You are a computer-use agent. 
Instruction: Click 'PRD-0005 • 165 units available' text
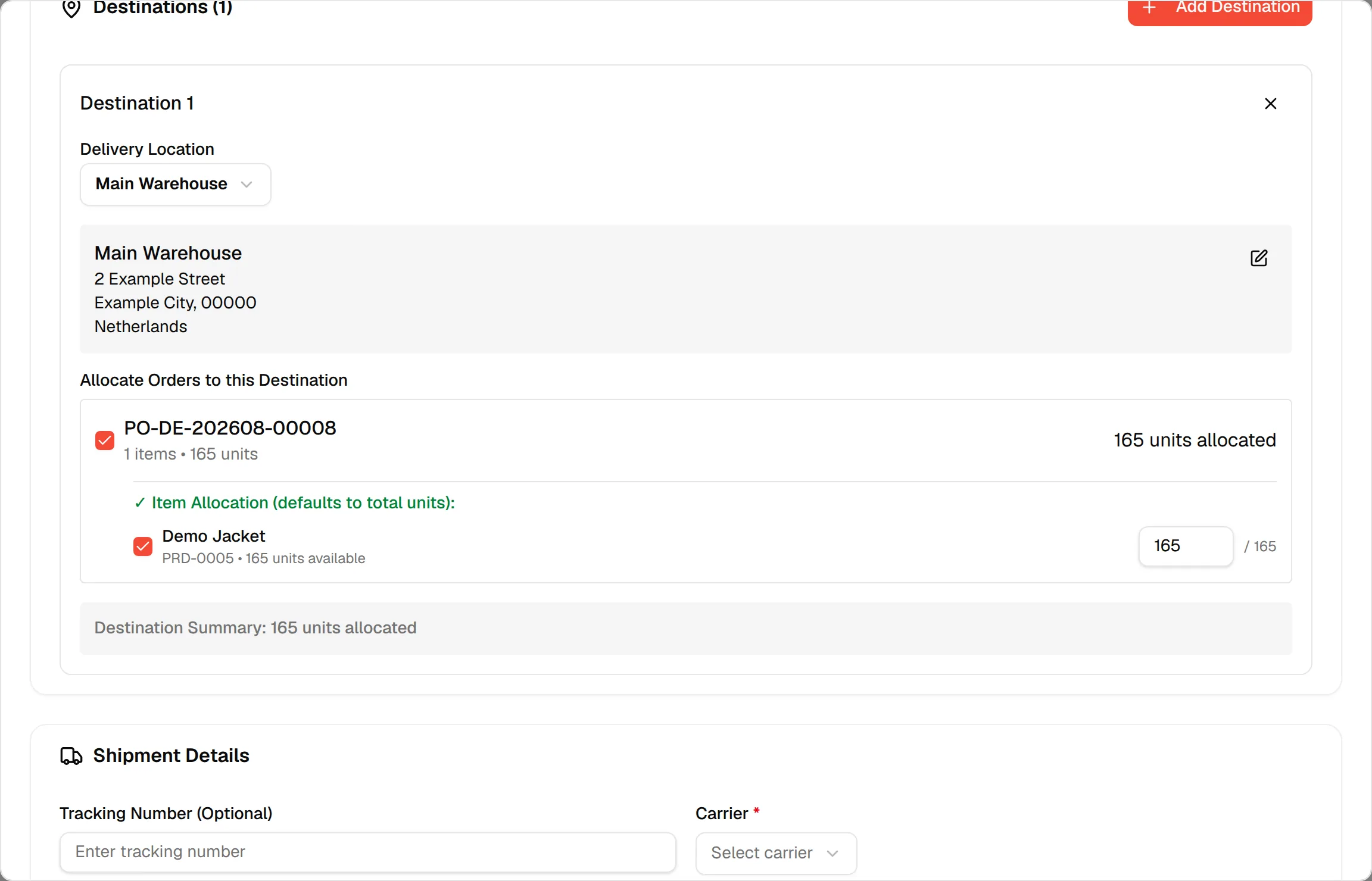(264, 558)
